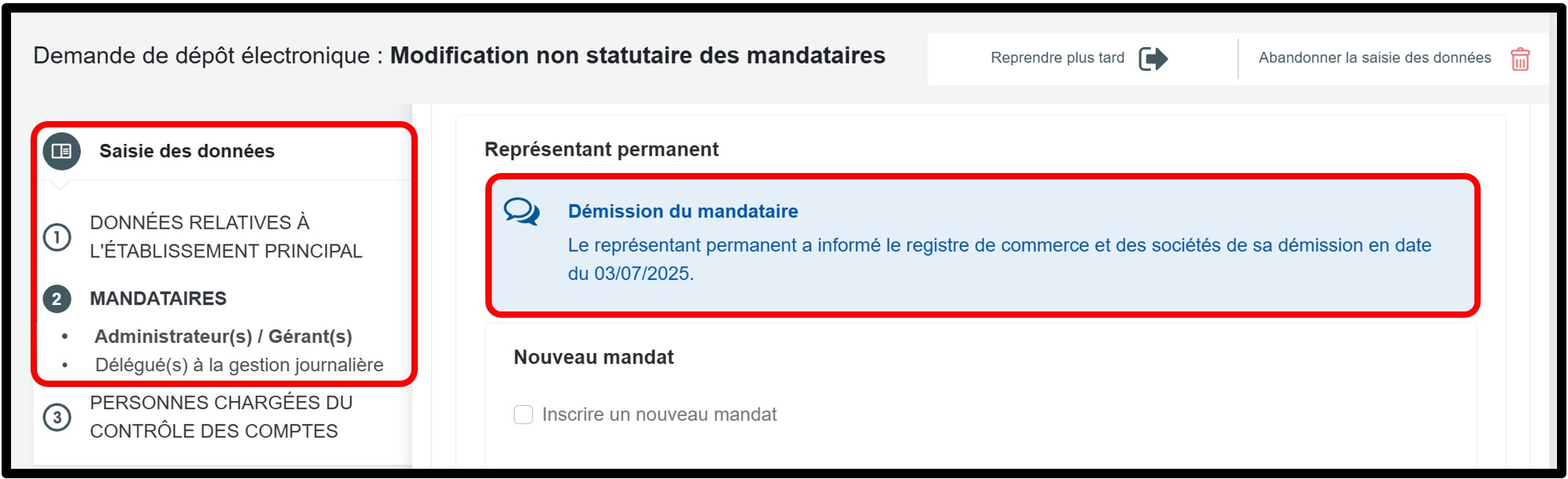
Task: Open Données relatives à l'établissement principal step
Action: (x=226, y=237)
